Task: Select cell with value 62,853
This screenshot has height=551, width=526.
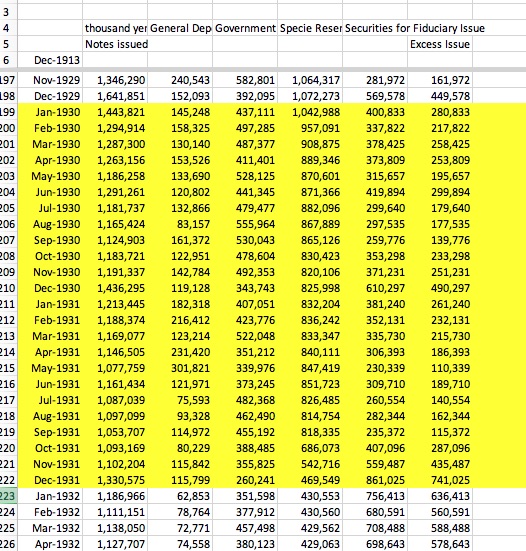Action: click(180, 496)
